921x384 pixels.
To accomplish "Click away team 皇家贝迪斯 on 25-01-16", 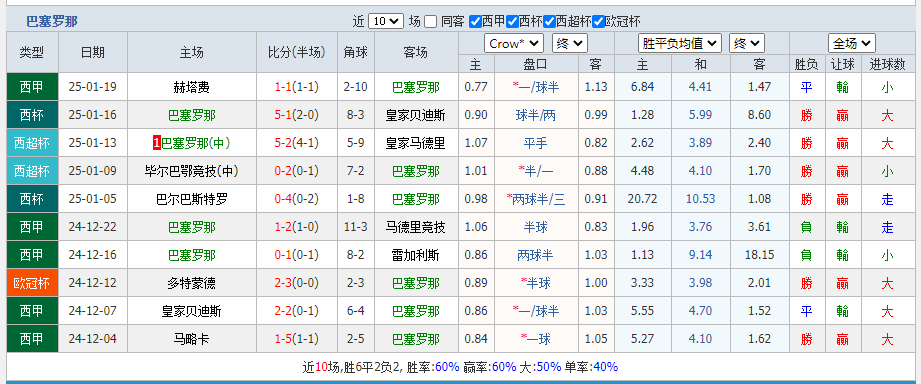I will [x=415, y=116].
